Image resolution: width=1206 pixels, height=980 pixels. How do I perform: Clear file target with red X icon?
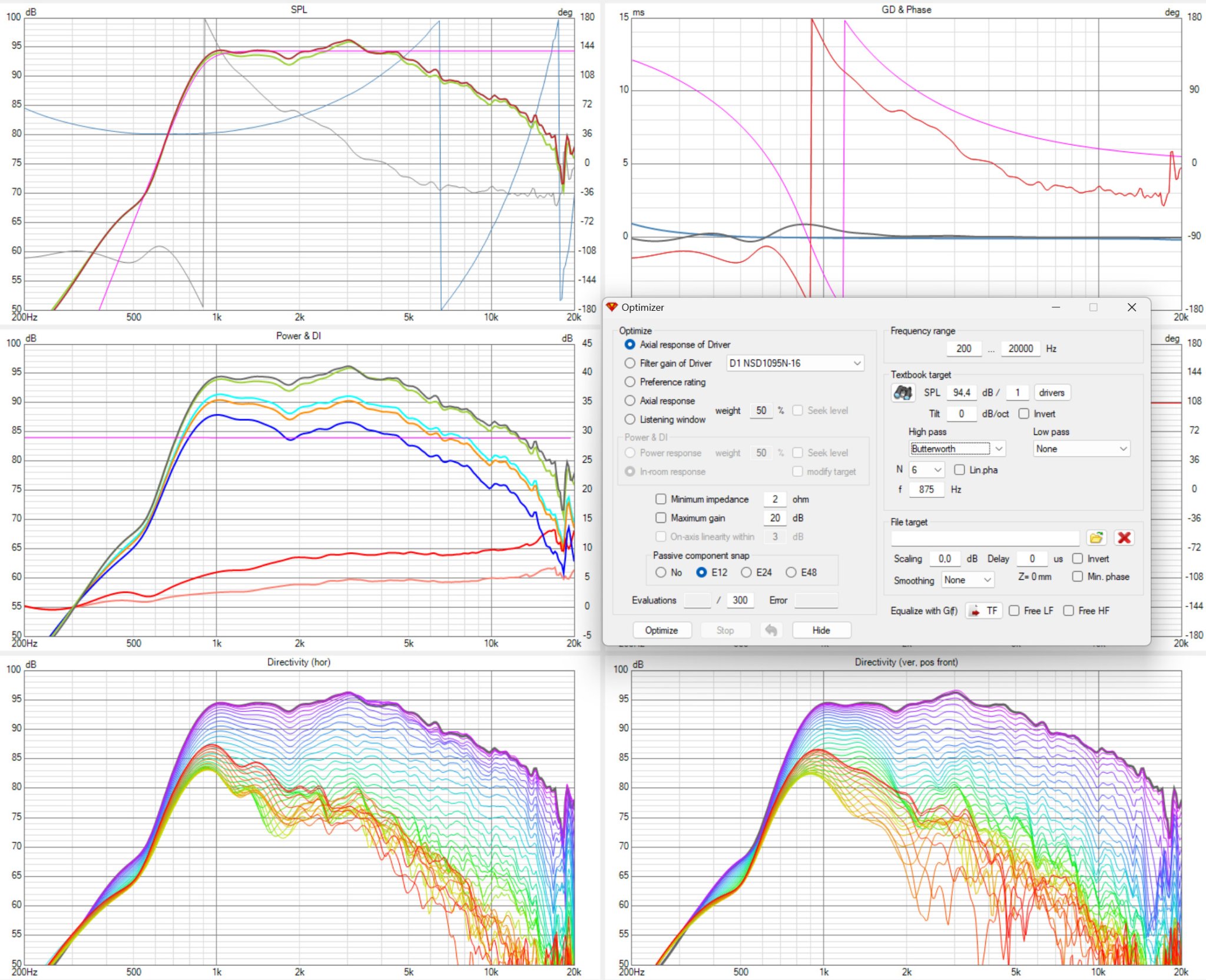(1124, 538)
